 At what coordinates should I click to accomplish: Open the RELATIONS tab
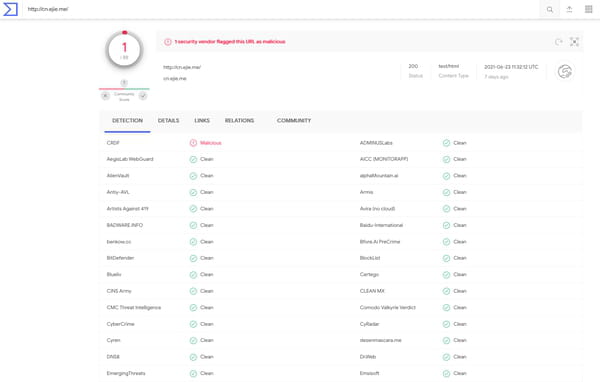(239, 121)
